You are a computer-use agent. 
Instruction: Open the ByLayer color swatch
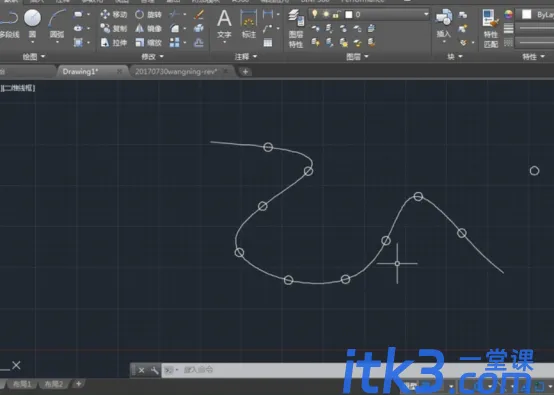point(526,14)
